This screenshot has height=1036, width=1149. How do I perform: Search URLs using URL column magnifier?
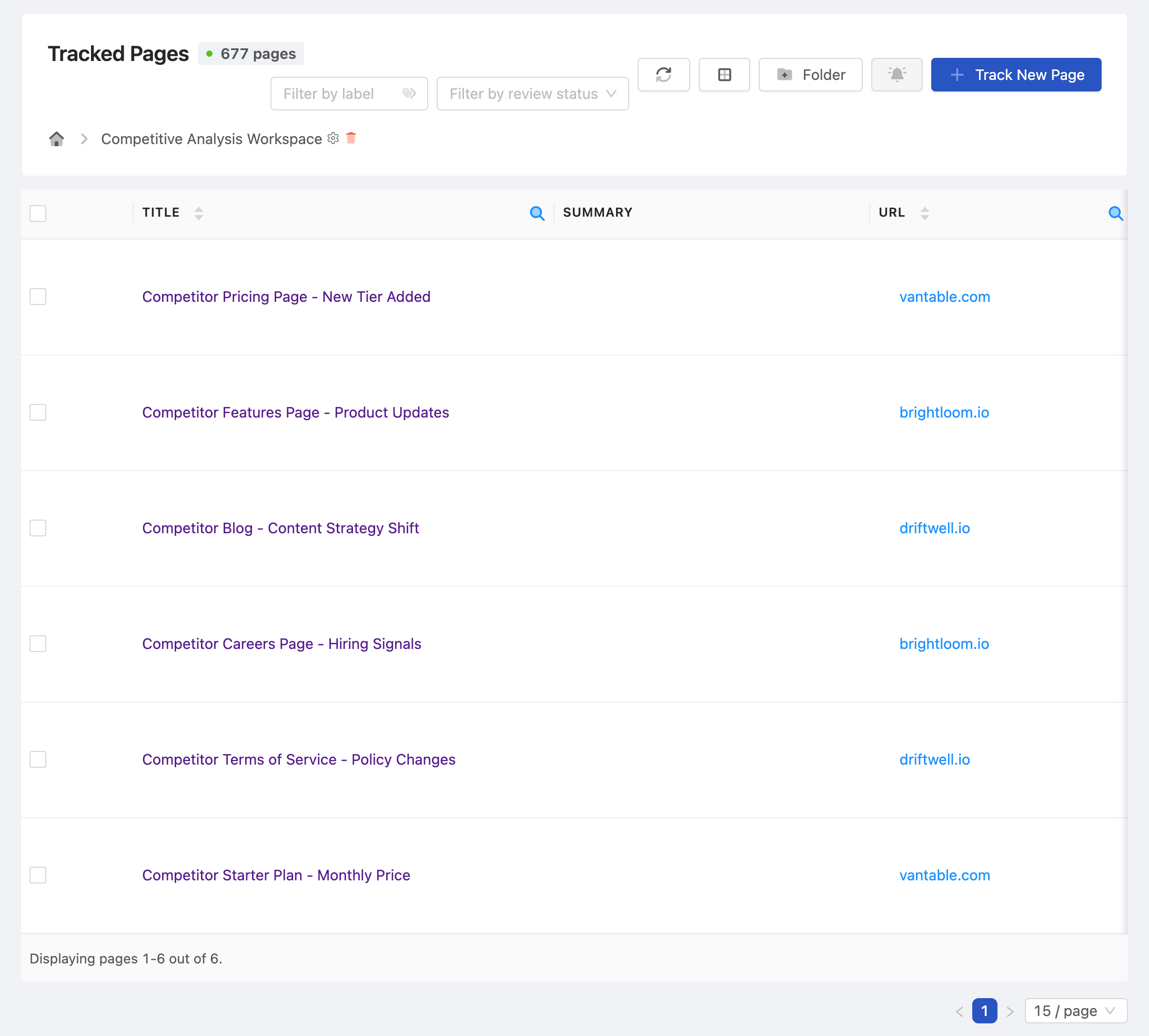point(1115,214)
